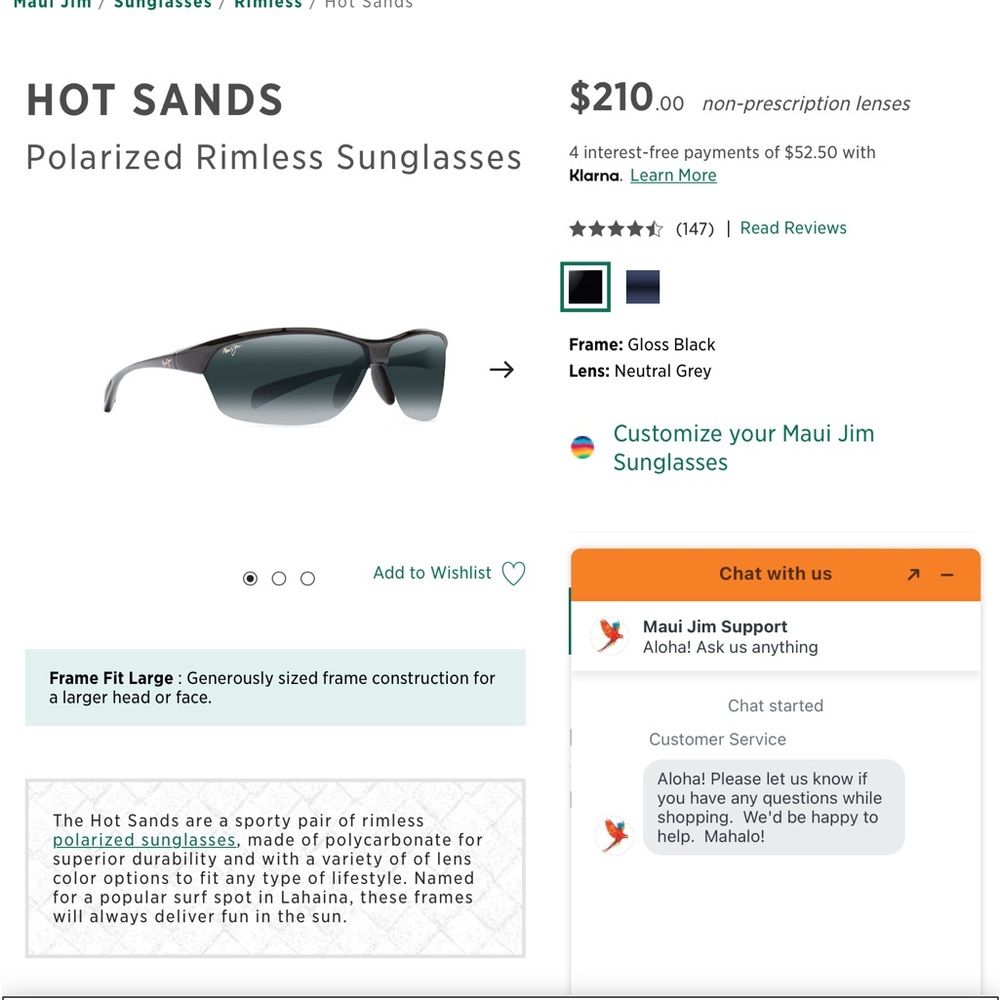Image resolution: width=1000 pixels, height=1000 pixels.
Task: Click the first full rating star
Action: click(580, 229)
